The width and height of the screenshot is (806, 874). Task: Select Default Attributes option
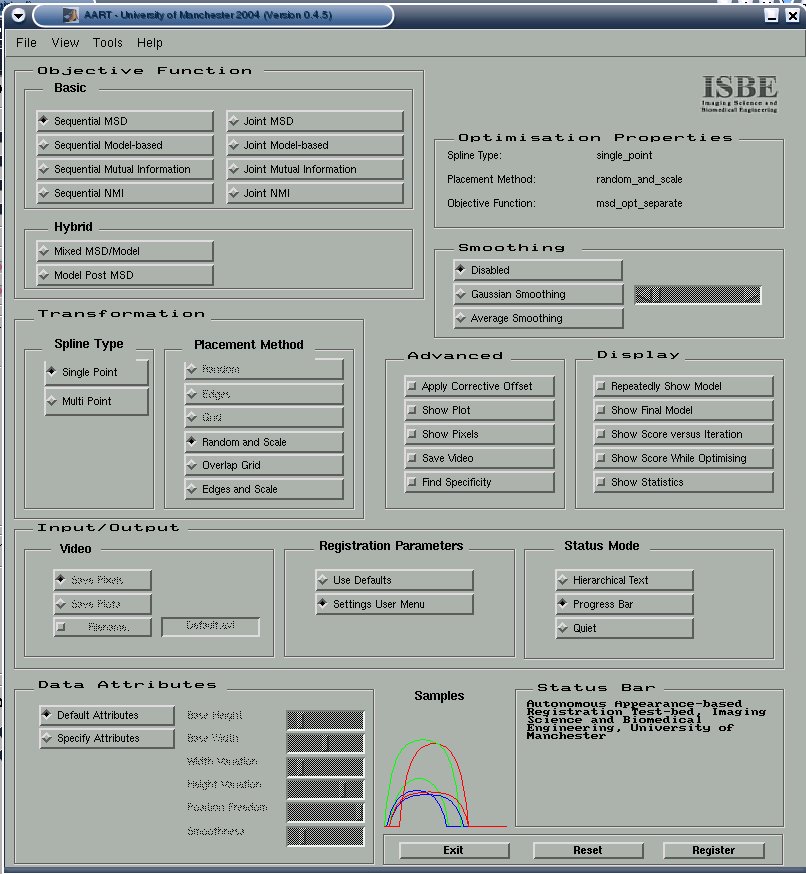pyautogui.click(x=107, y=715)
